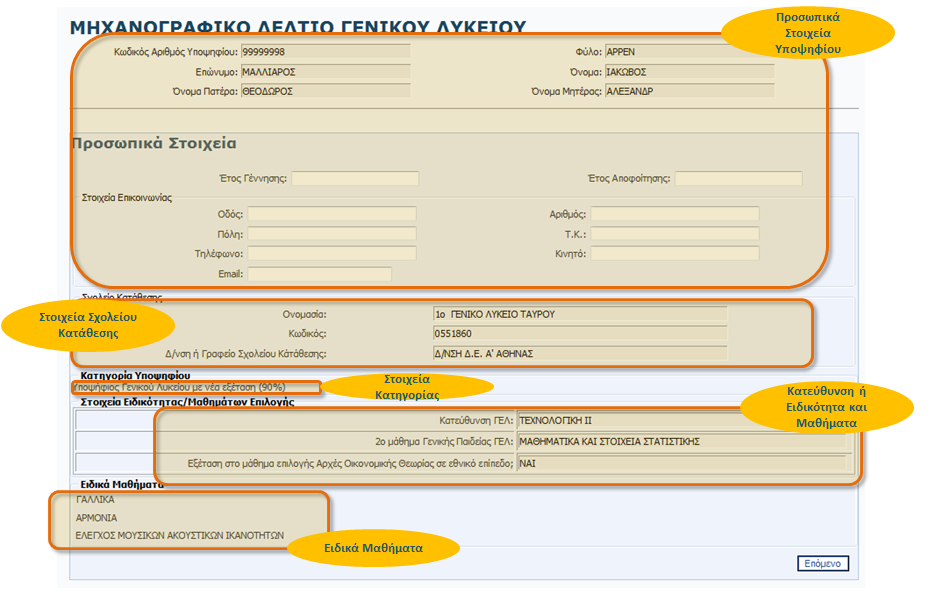The width and height of the screenshot is (936, 600).
Task: Select the Πόλη input field
Action: [x=332, y=233]
